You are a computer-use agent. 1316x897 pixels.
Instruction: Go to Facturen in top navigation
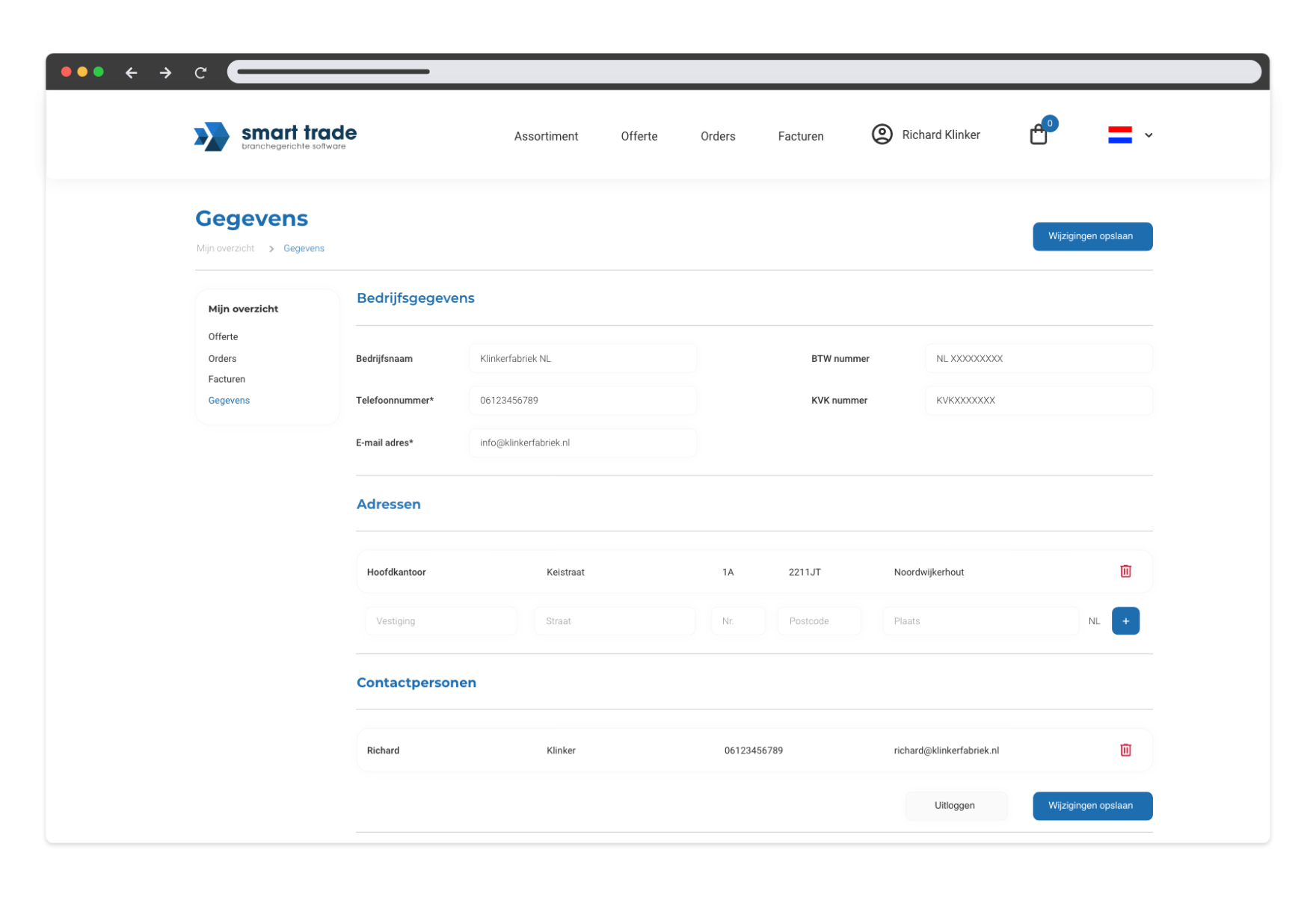[800, 136]
